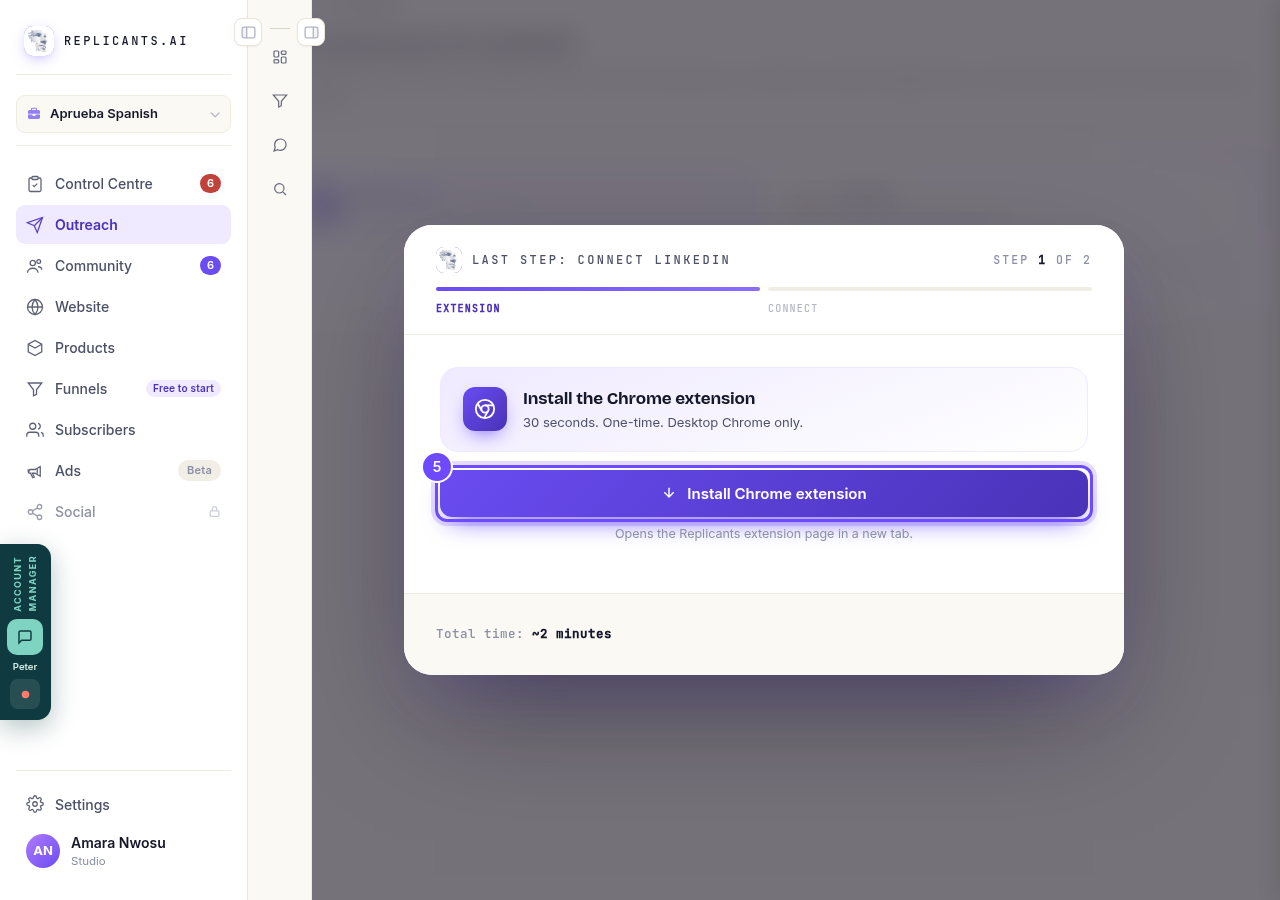Click the Control Centre clipboard icon

[x=35, y=184]
